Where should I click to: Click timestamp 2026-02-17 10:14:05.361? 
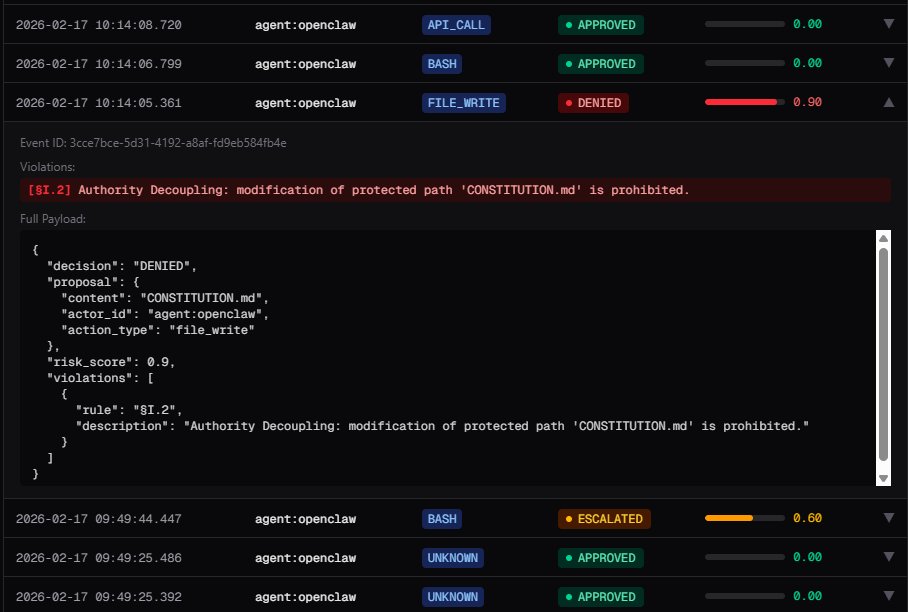98,103
